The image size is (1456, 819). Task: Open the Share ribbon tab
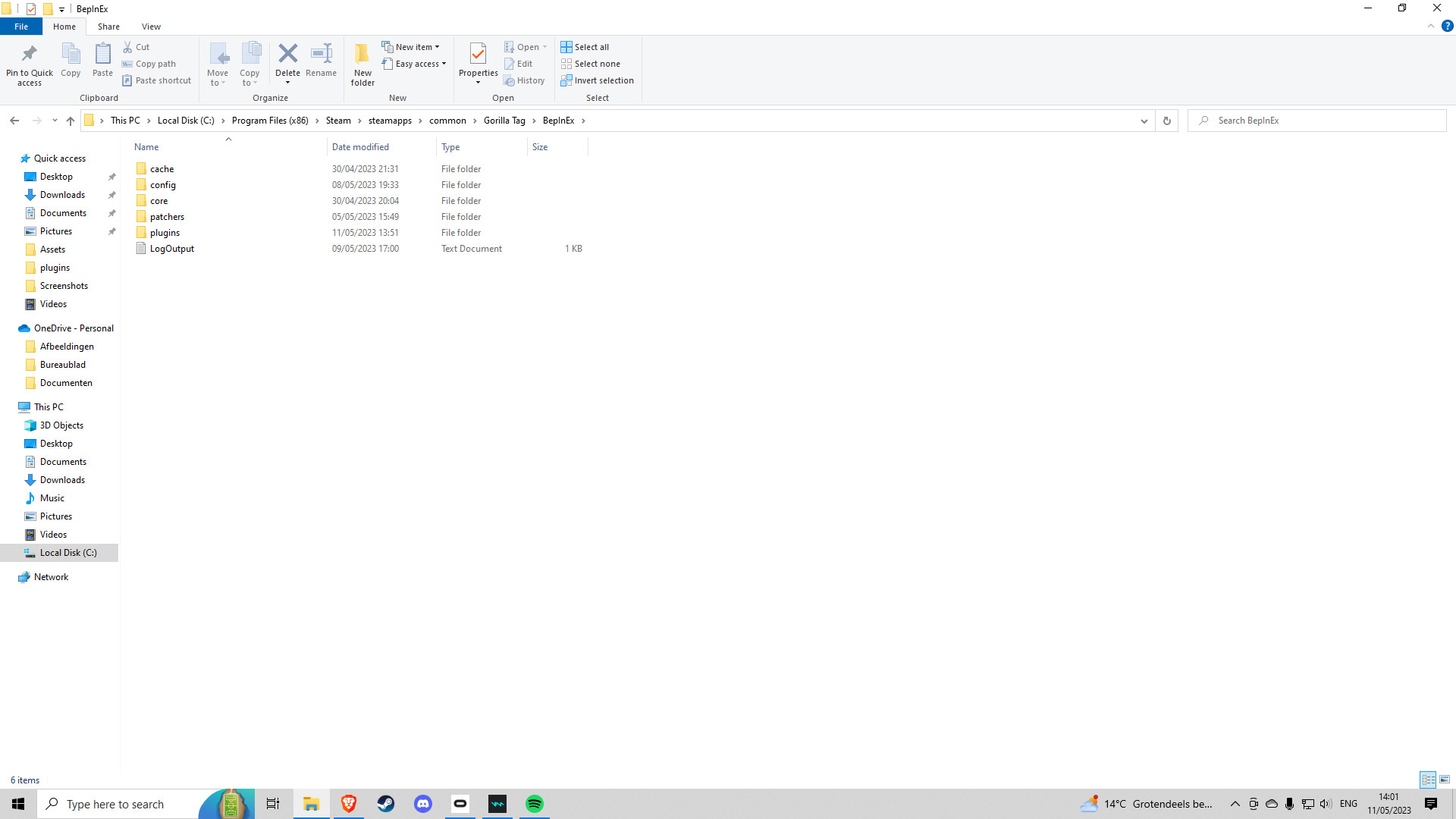click(108, 27)
